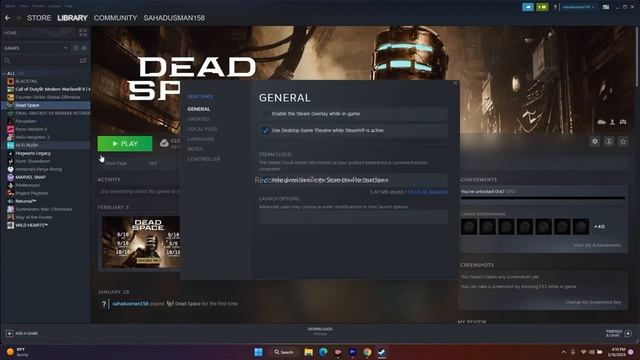Click the Launch Options text field
This screenshot has width=640, height=360.
[353, 217]
